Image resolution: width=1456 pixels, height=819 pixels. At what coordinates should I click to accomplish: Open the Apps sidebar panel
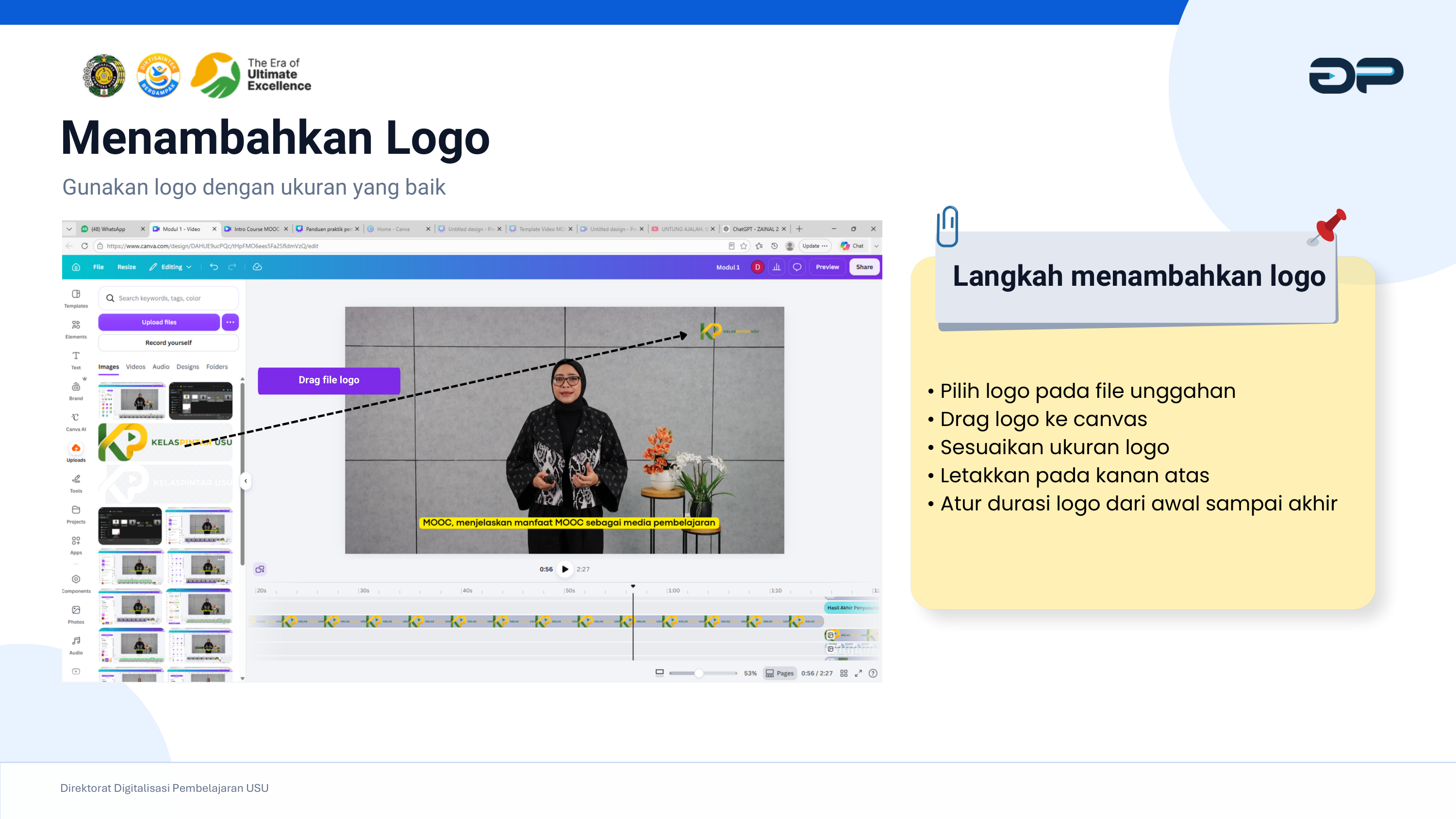[x=76, y=545]
